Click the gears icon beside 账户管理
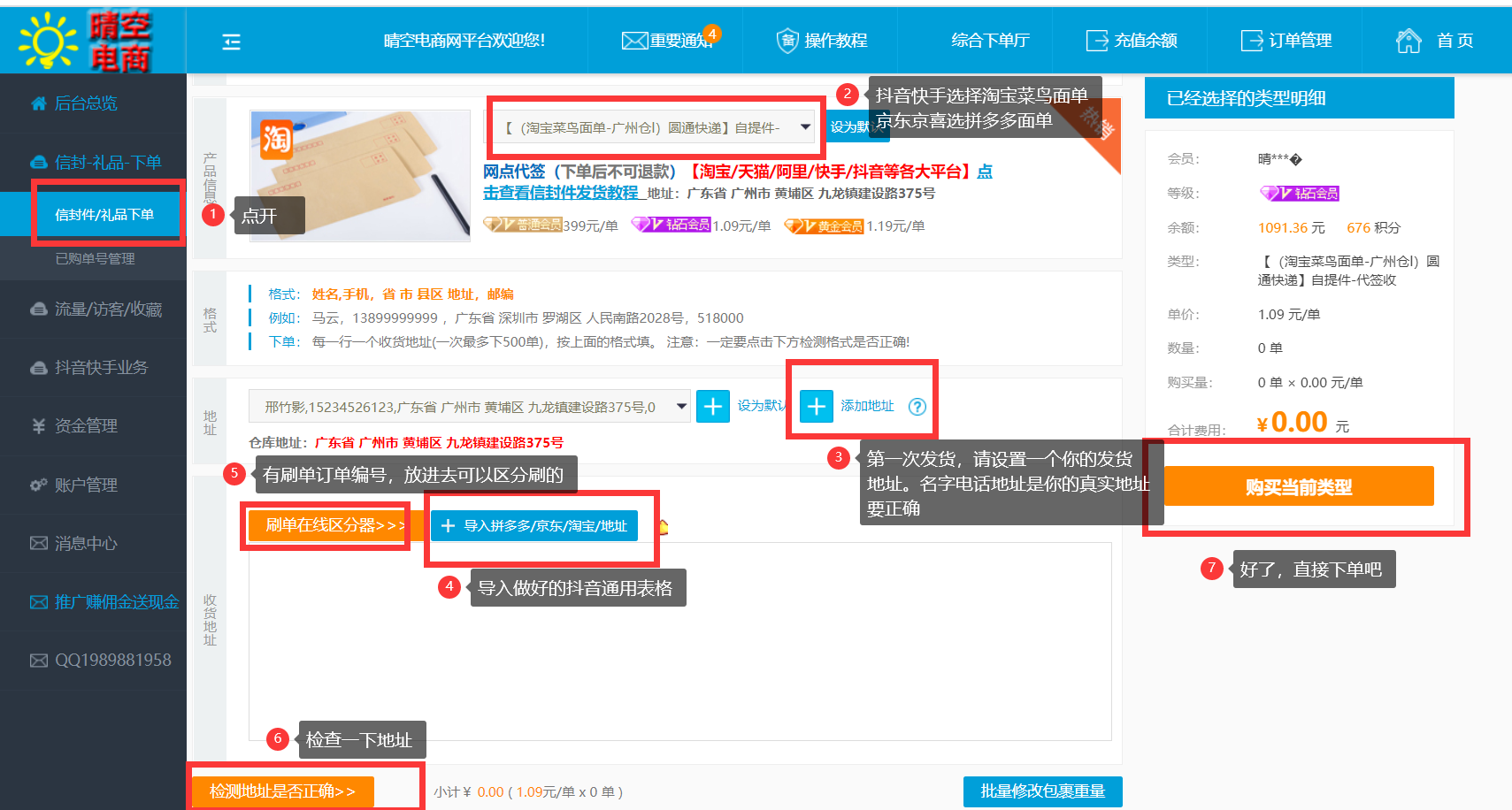1512x810 pixels. click(x=39, y=485)
